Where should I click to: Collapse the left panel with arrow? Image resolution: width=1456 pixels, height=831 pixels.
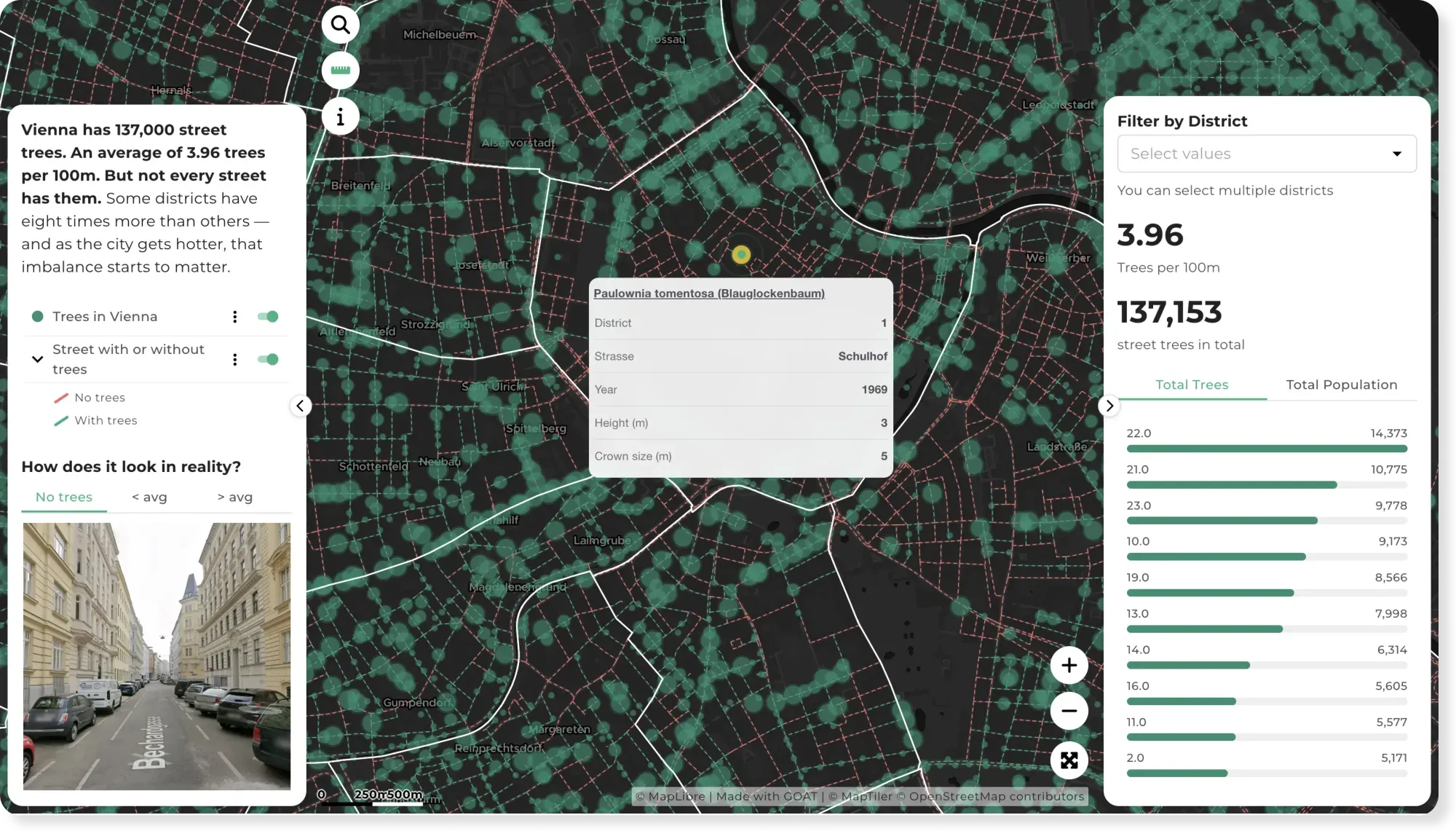click(300, 406)
